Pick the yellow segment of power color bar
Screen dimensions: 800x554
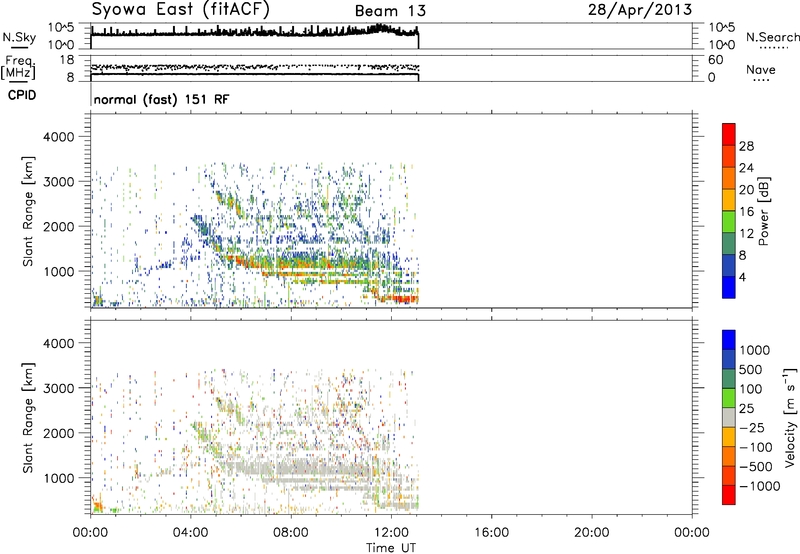pyautogui.click(x=729, y=199)
